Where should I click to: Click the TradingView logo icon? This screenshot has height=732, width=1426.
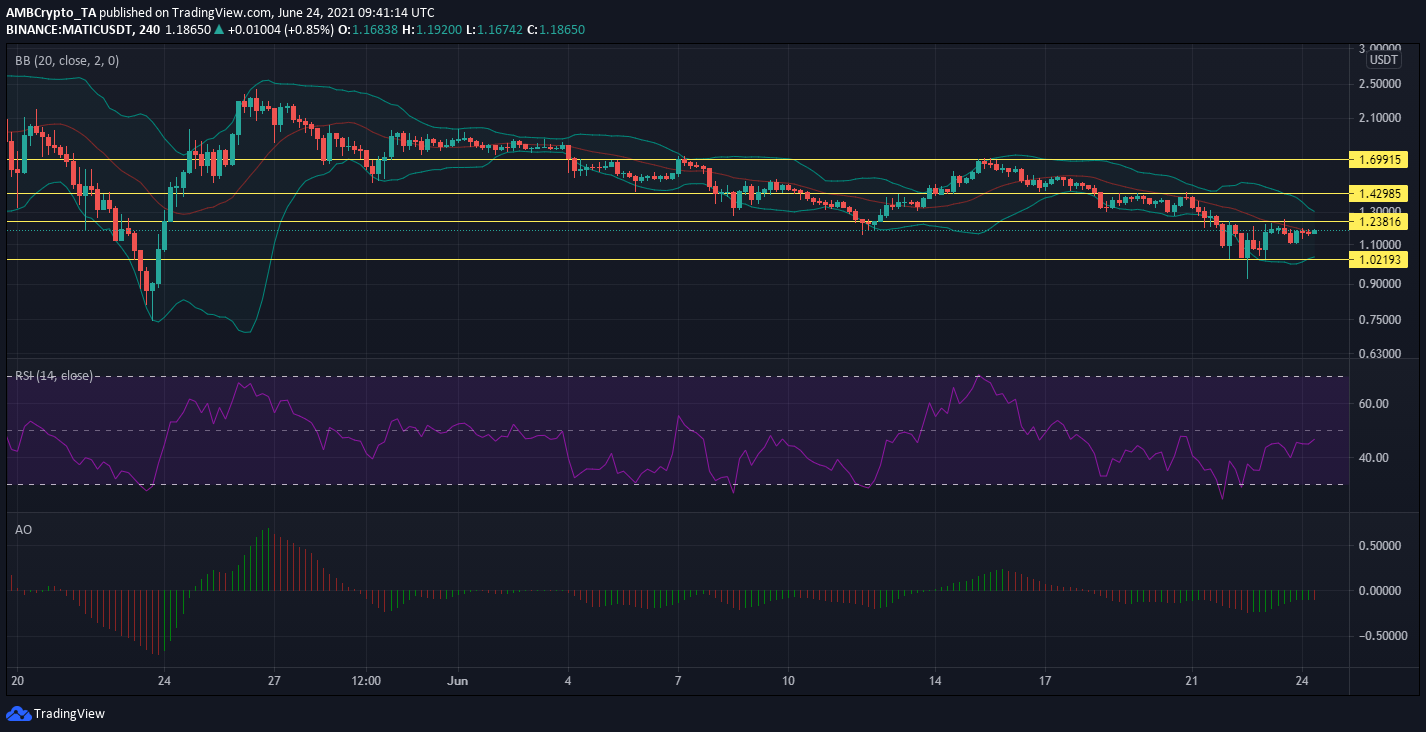(18, 713)
